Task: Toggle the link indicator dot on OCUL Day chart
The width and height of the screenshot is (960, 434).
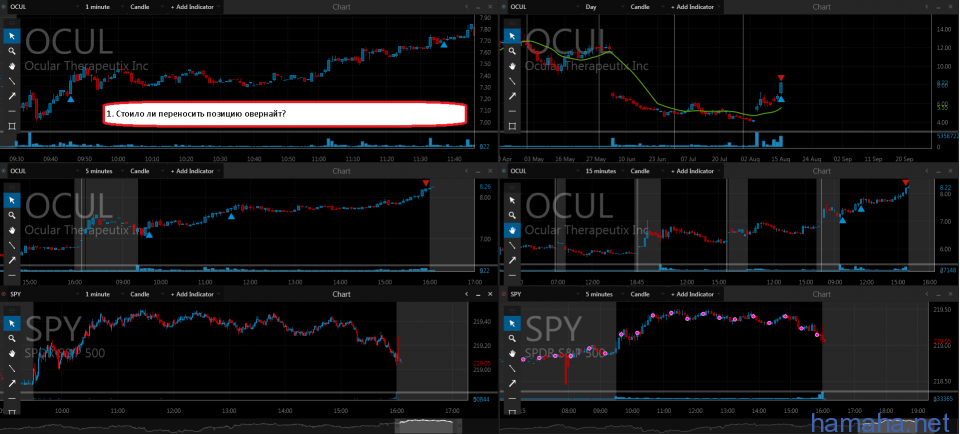Action: pyautogui.click(x=504, y=7)
